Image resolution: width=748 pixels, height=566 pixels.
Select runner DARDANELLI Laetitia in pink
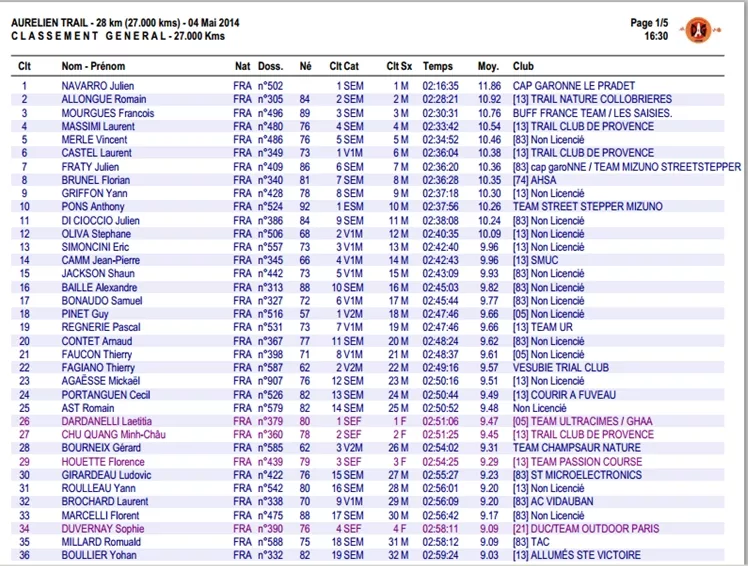(x=106, y=421)
